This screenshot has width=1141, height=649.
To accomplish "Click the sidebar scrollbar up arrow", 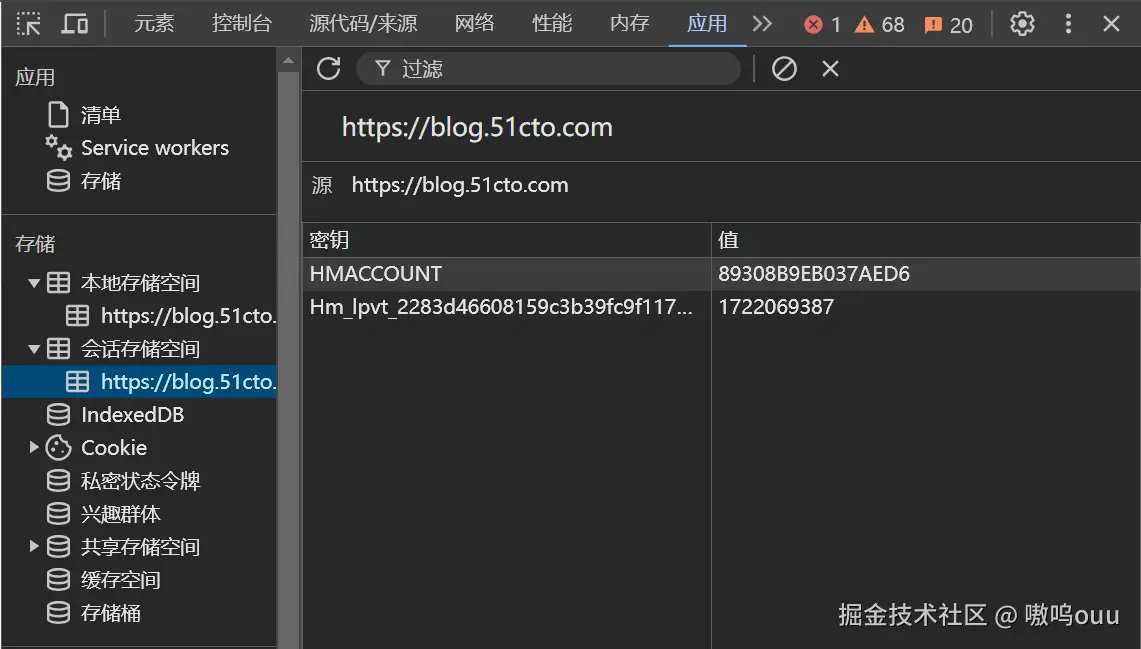I will click(x=288, y=61).
